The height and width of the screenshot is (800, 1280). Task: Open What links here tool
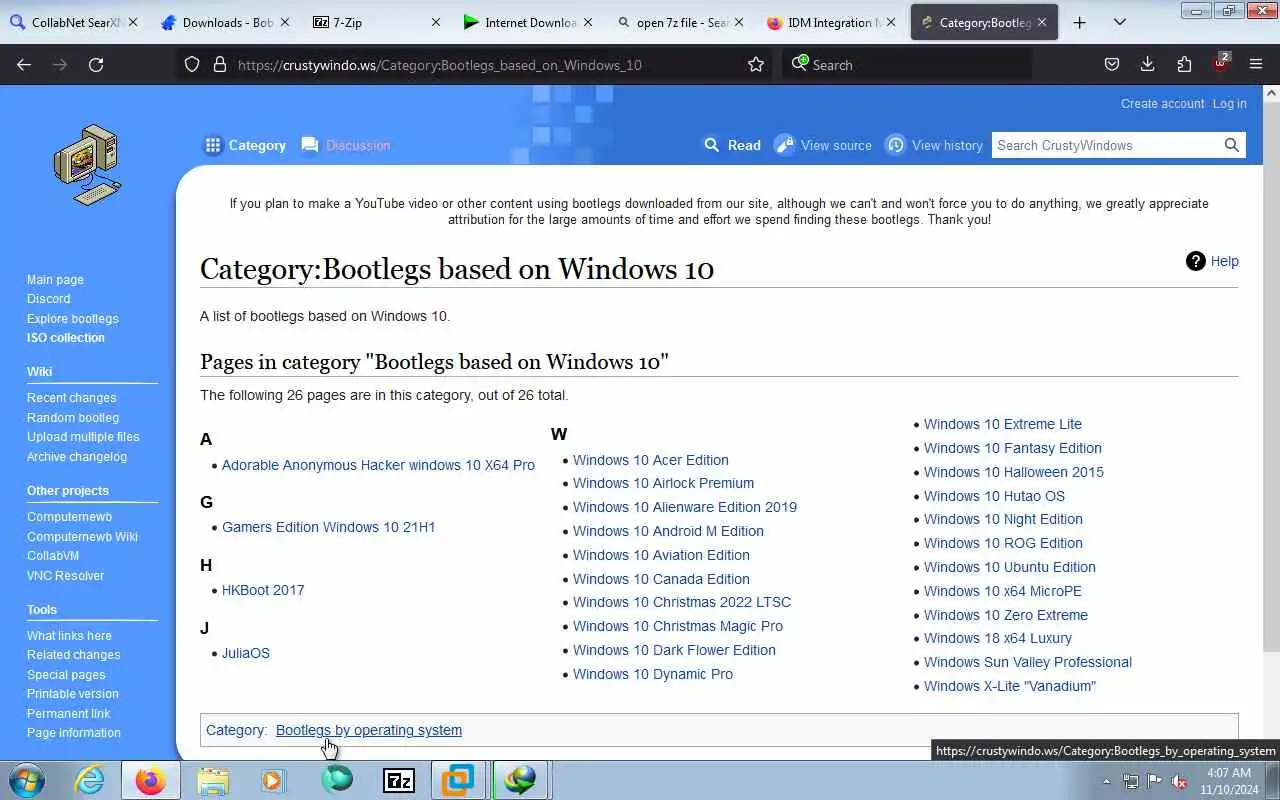[x=69, y=636]
